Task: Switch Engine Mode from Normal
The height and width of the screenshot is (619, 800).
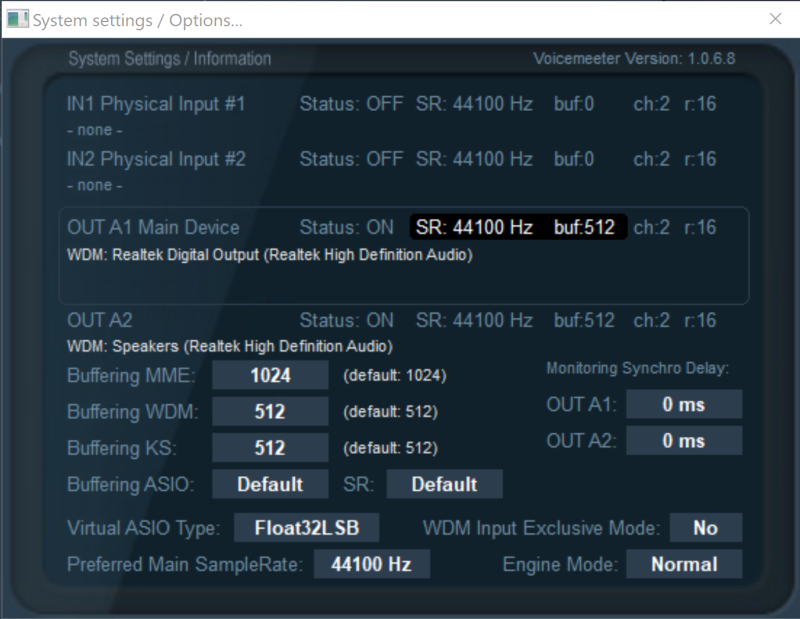Action: pos(684,564)
